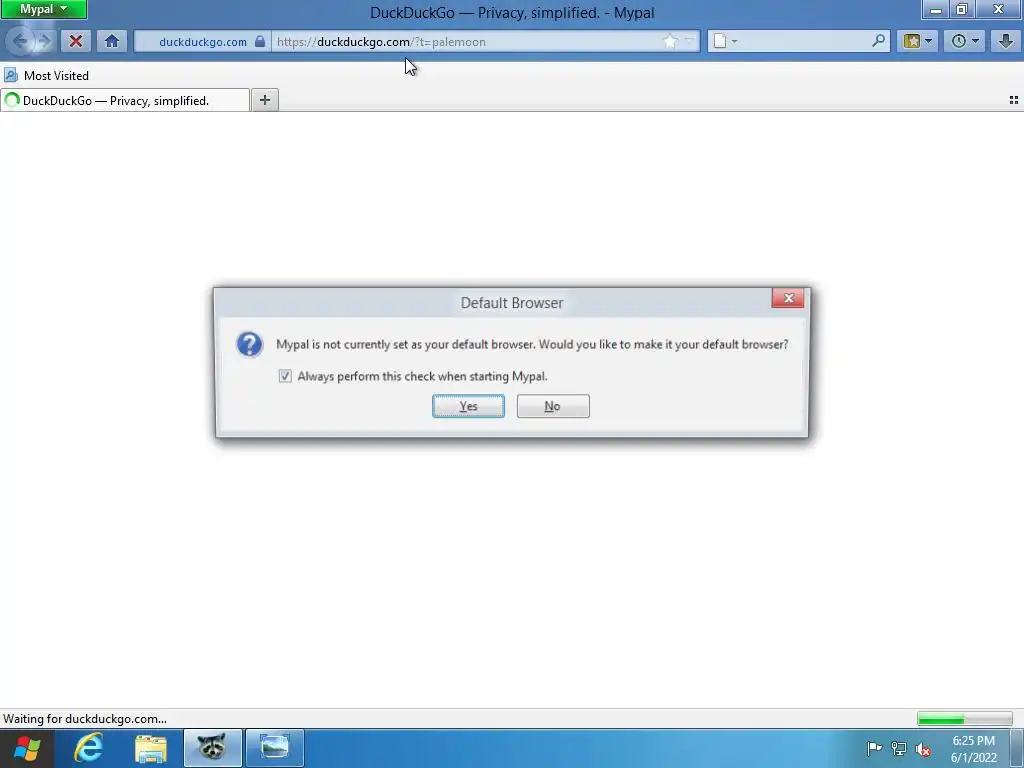Click the network tray icon
Image resolution: width=1024 pixels, height=768 pixels.
coord(899,749)
